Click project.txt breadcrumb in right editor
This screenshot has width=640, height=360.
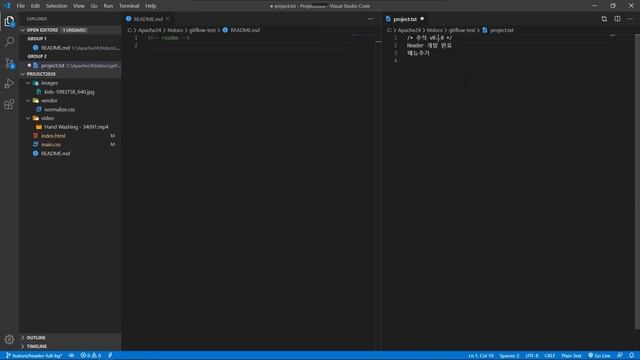[502, 30]
